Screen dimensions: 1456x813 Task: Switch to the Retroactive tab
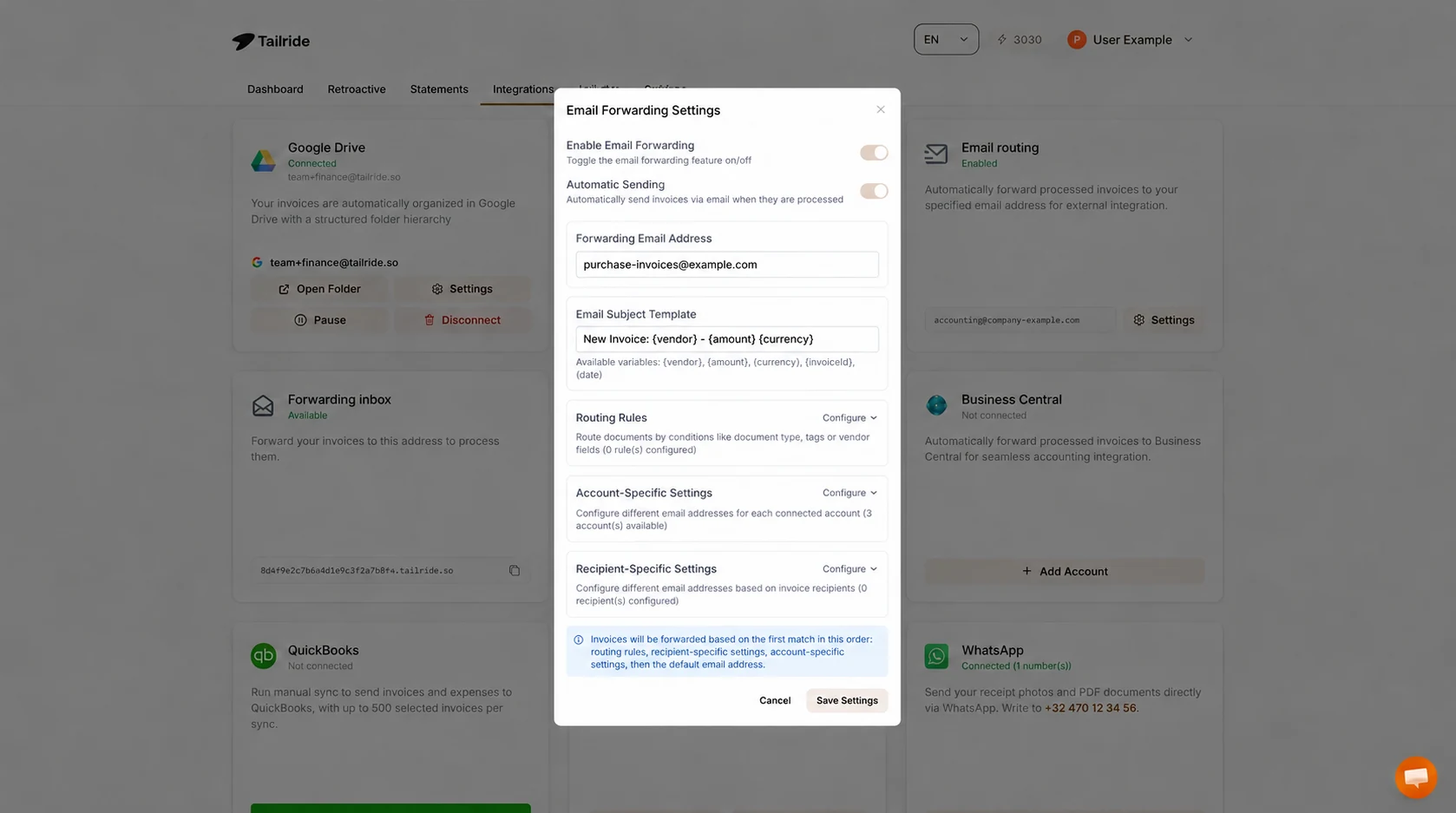pyautogui.click(x=357, y=89)
